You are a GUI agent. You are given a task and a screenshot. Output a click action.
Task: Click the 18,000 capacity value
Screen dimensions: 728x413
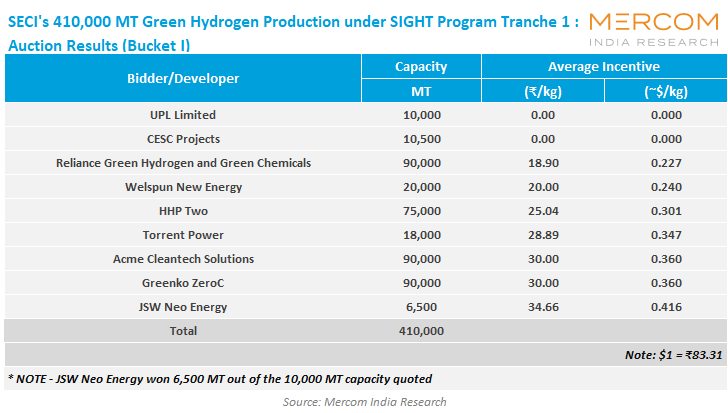(x=422, y=235)
